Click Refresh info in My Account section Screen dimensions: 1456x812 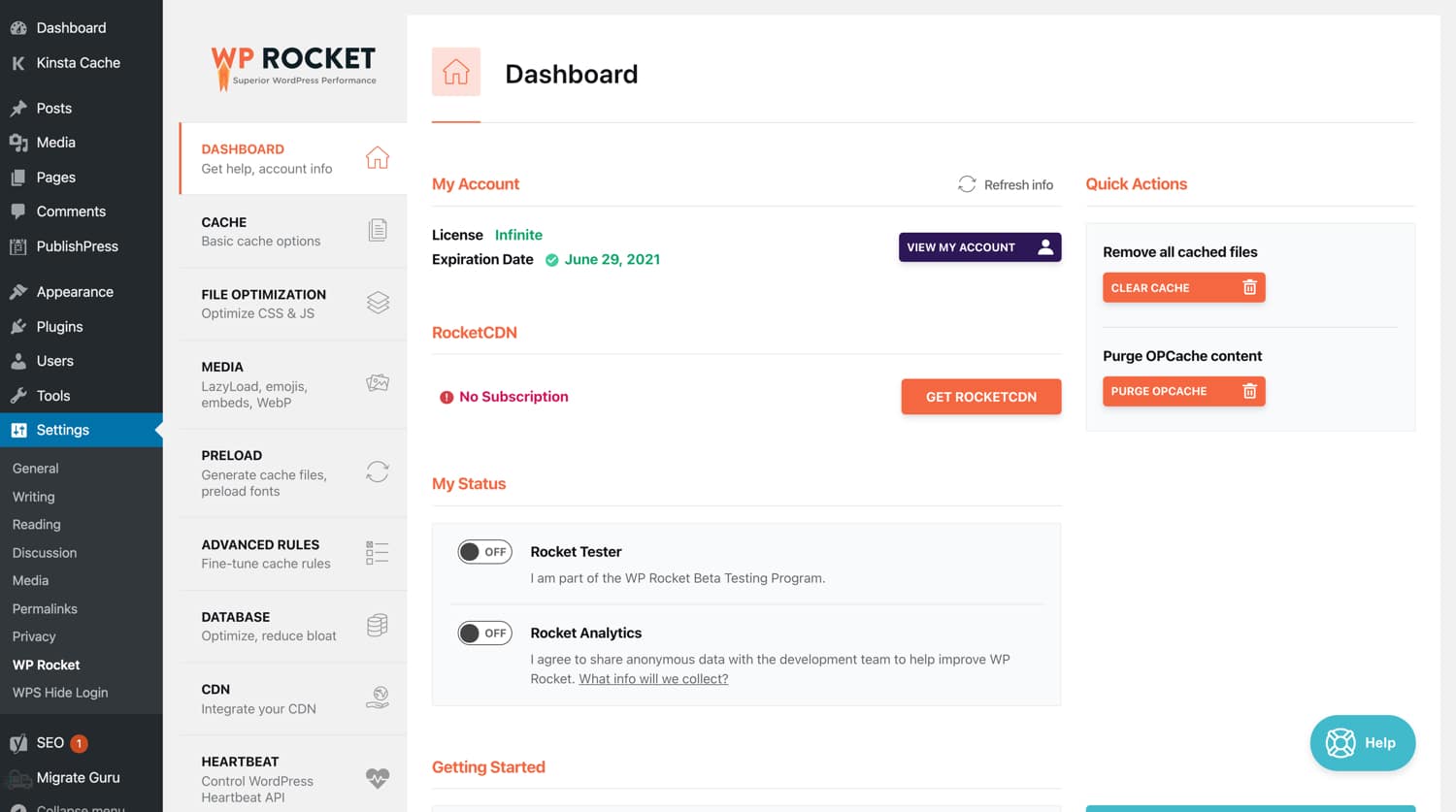(x=1006, y=184)
